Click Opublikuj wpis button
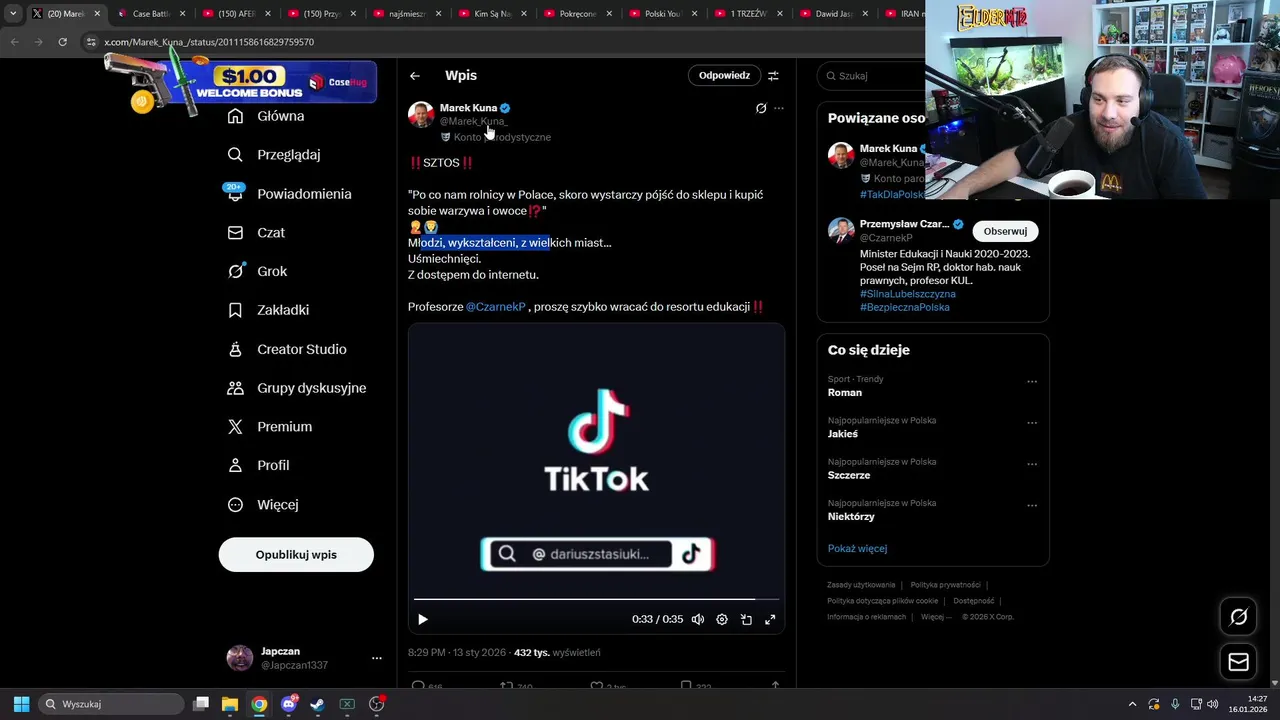 coord(296,555)
